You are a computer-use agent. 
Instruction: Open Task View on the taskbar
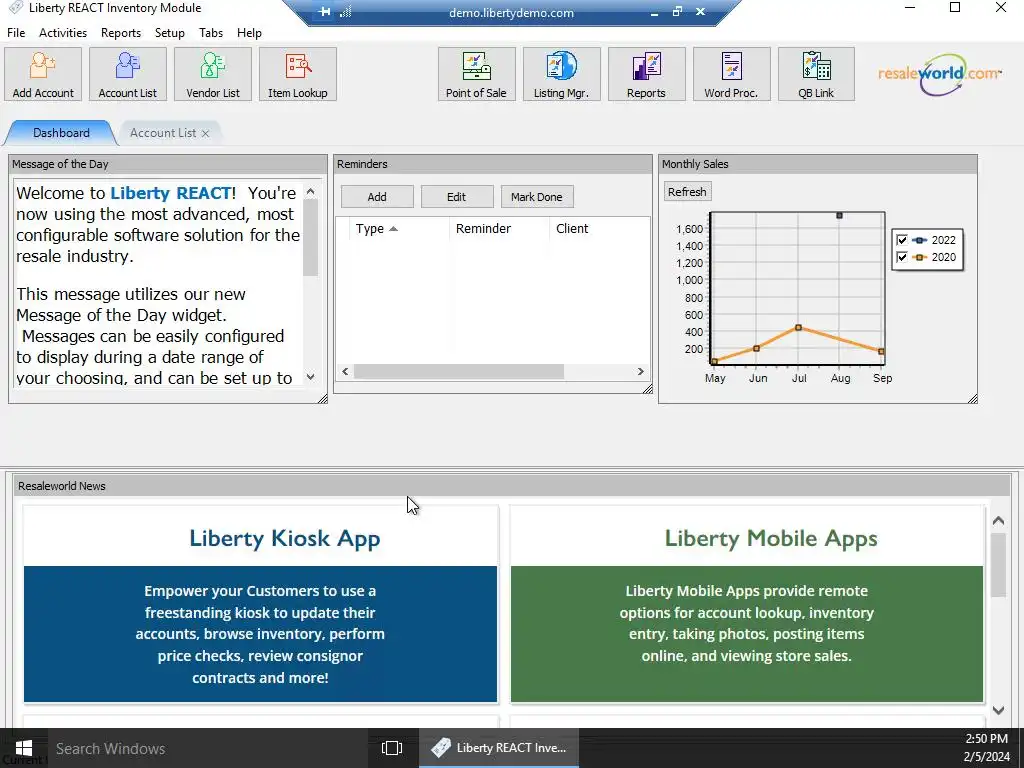pyautogui.click(x=391, y=748)
